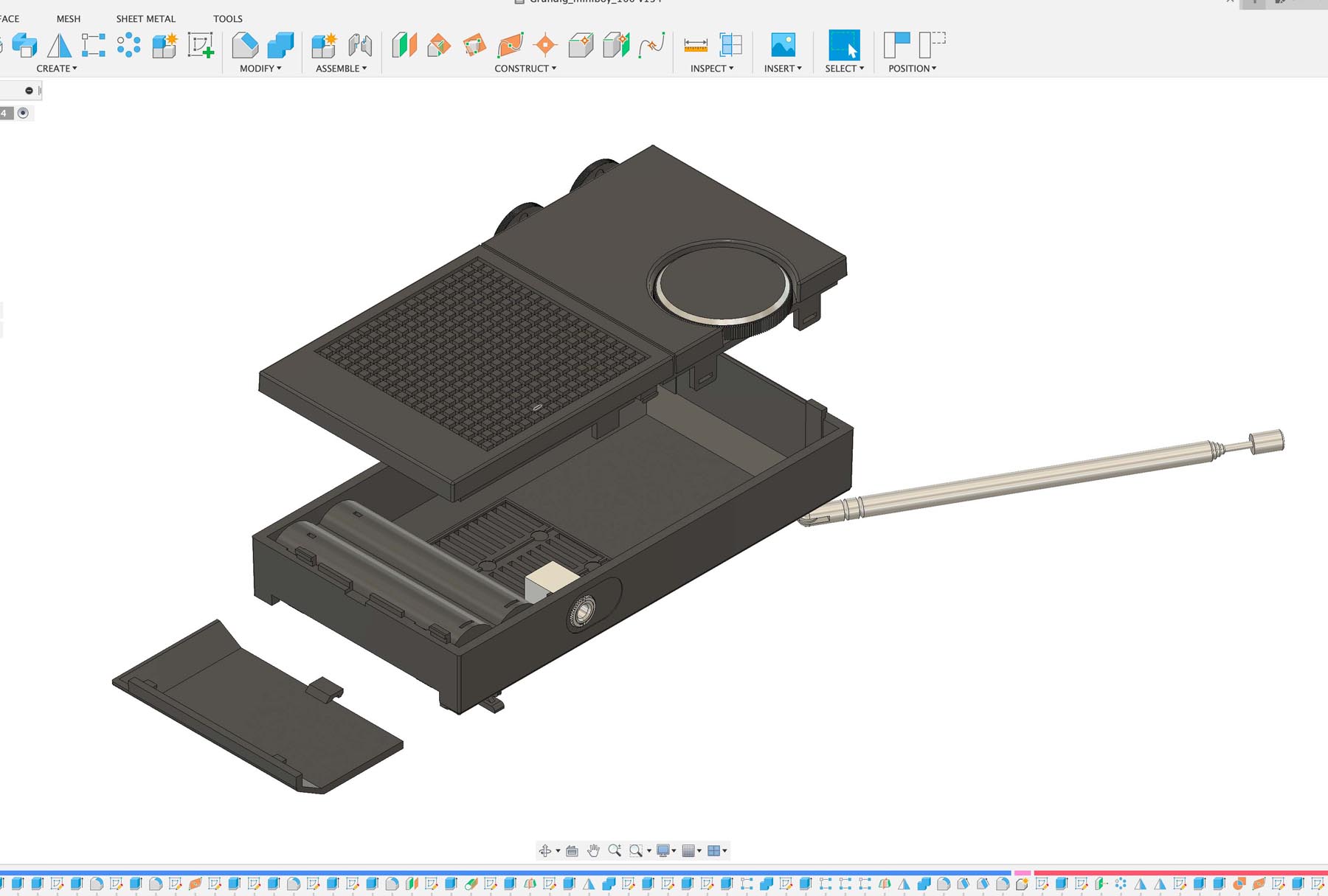Toggle the radio button in browser panel
Screen dimensions: 1328x896
23,113
